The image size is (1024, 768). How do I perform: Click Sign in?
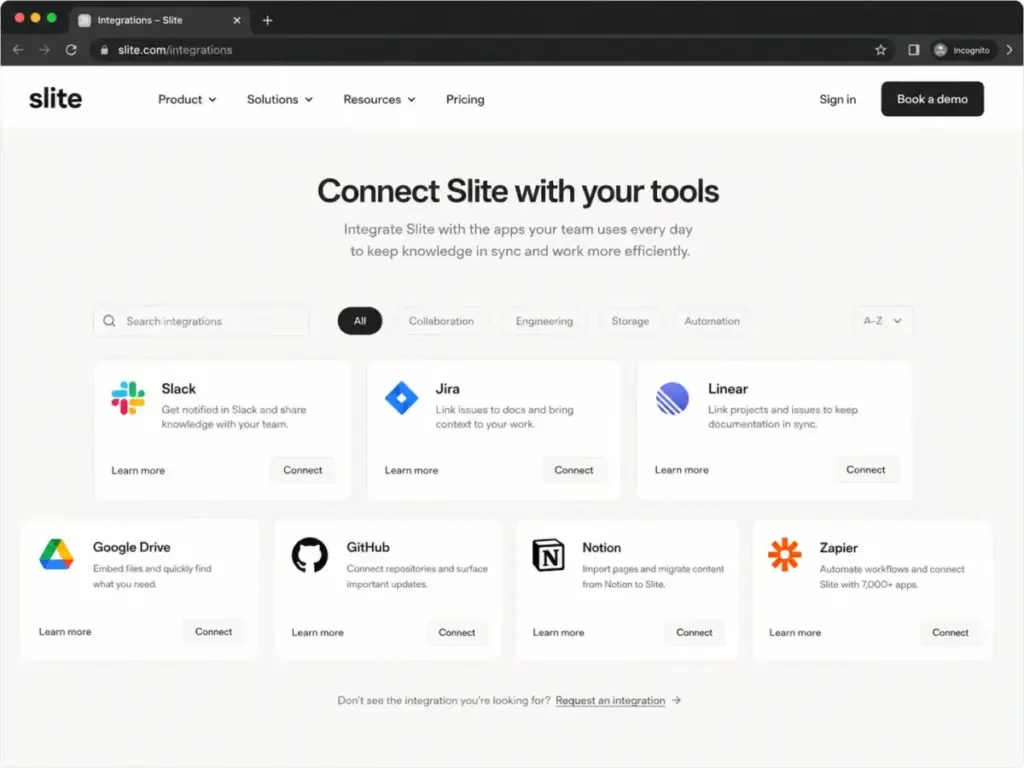(837, 99)
